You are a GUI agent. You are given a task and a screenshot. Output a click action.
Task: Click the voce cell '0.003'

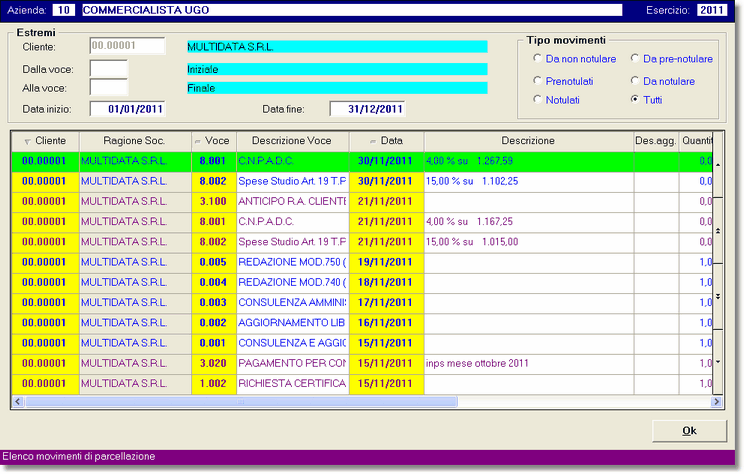tap(214, 303)
